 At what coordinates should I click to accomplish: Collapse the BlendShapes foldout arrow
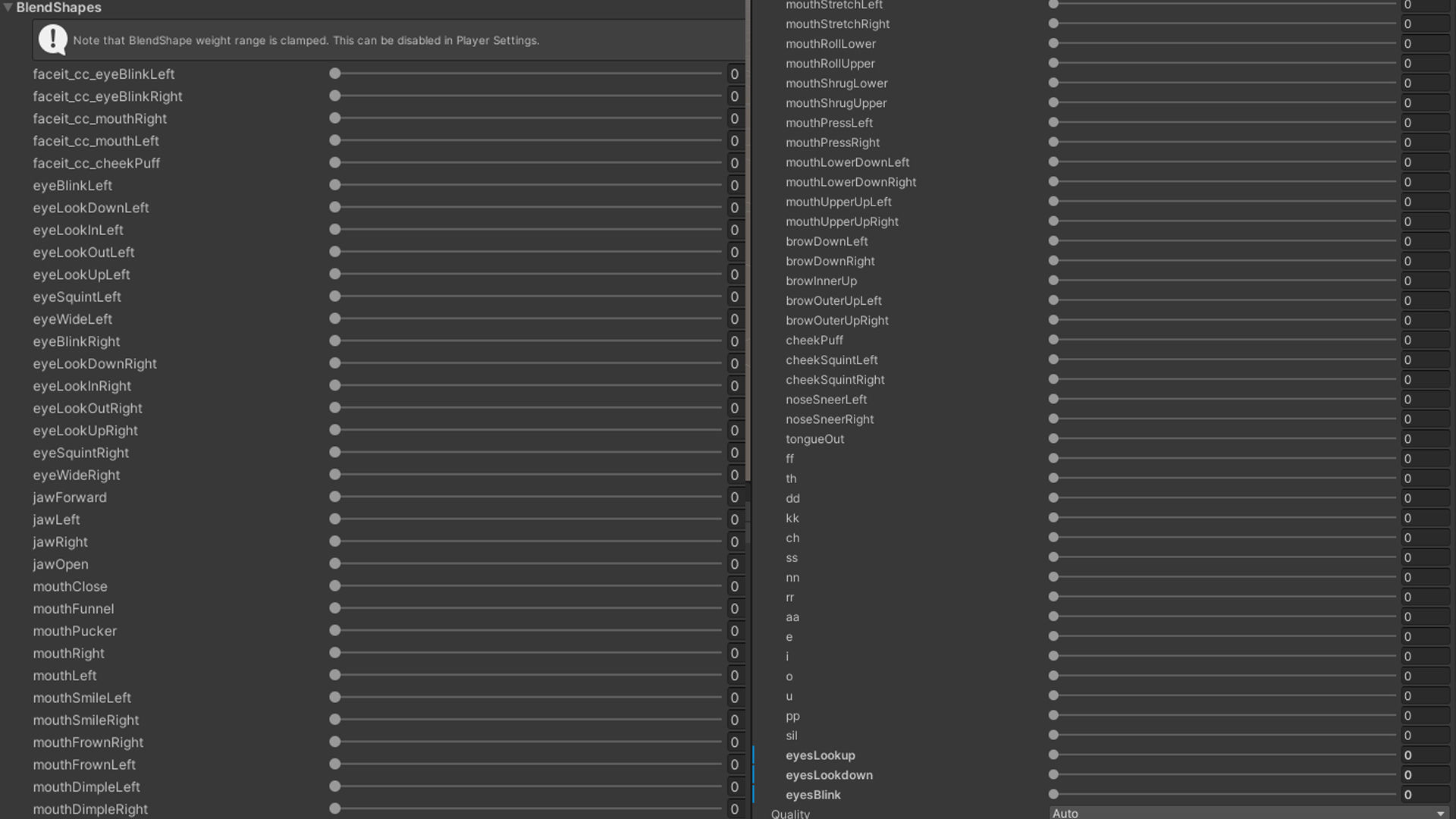tap(8, 8)
